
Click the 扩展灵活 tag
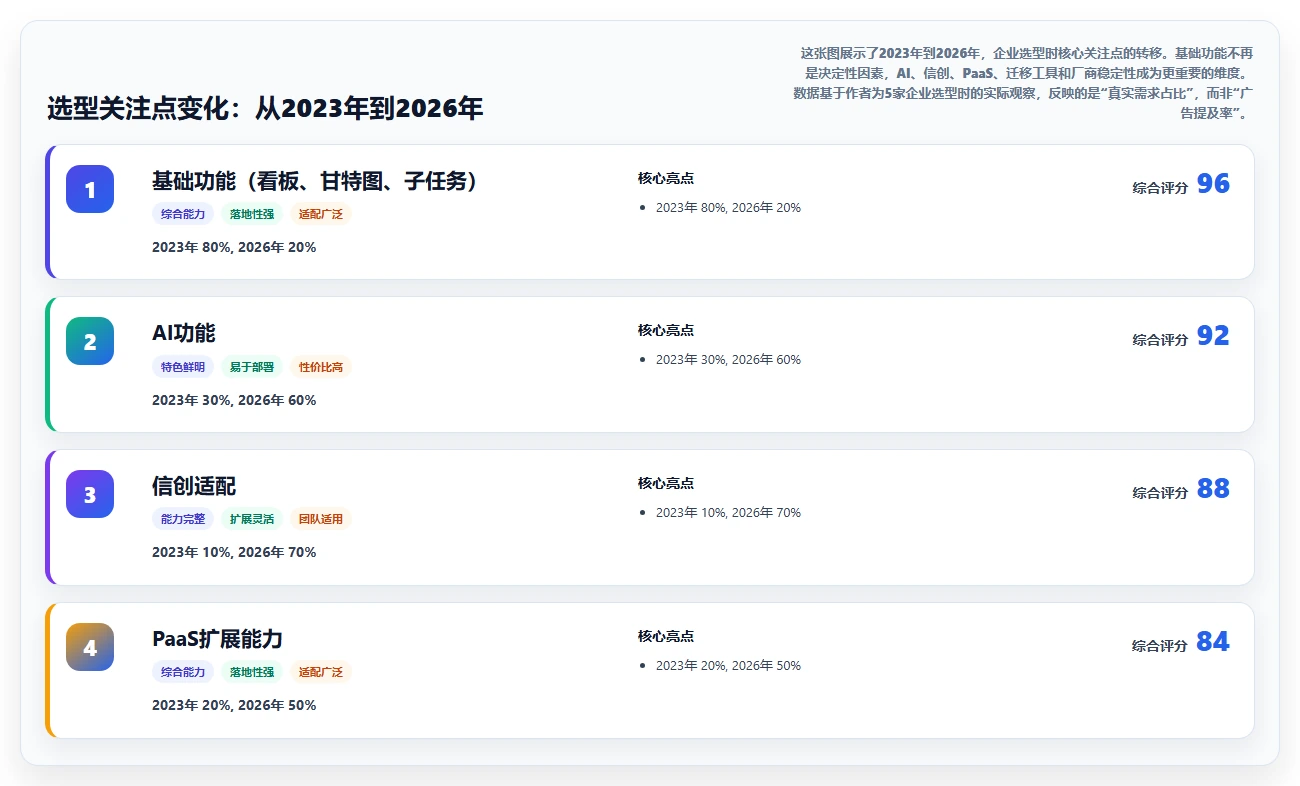[x=252, y=519]
